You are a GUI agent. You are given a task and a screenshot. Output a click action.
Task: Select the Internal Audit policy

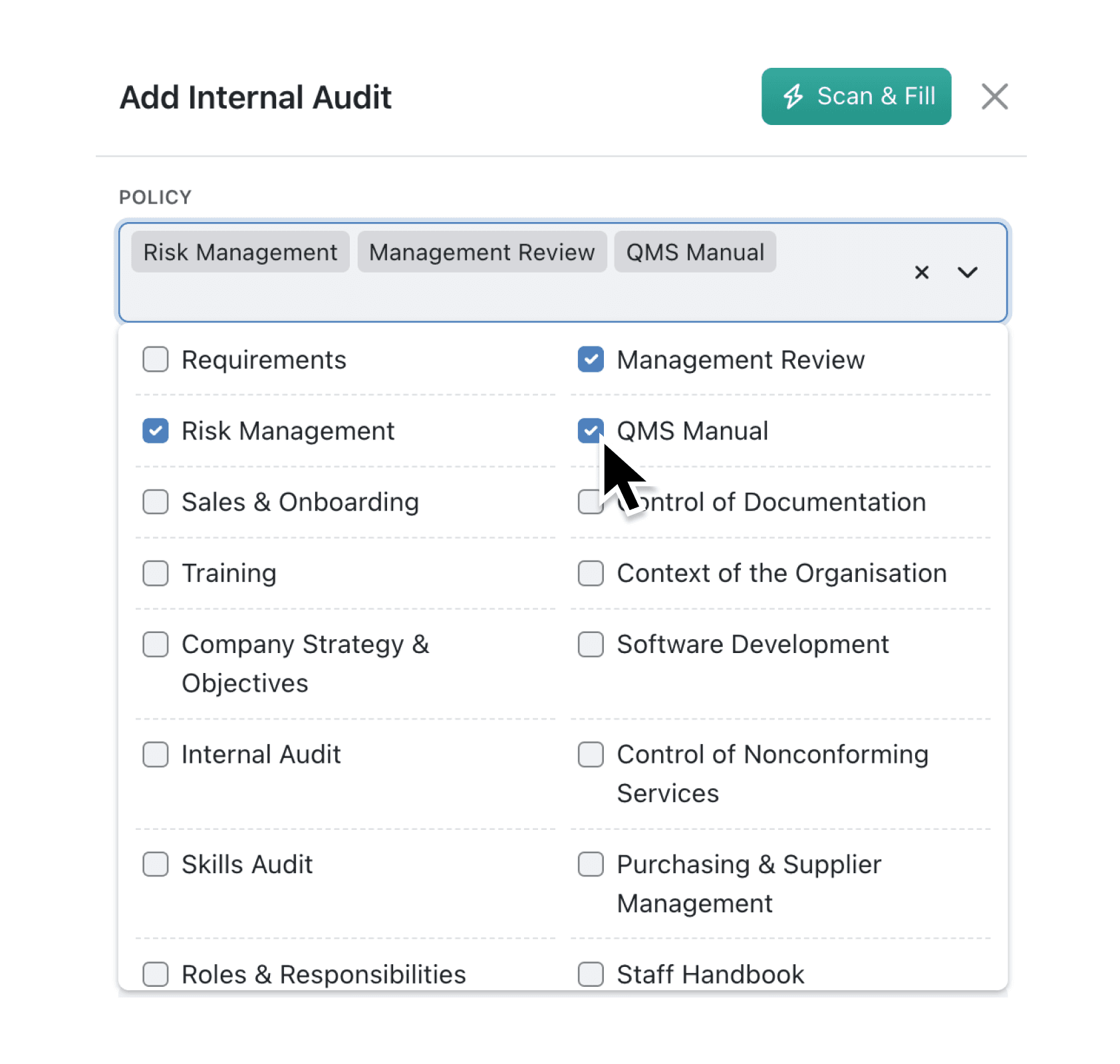coord(155,754)
